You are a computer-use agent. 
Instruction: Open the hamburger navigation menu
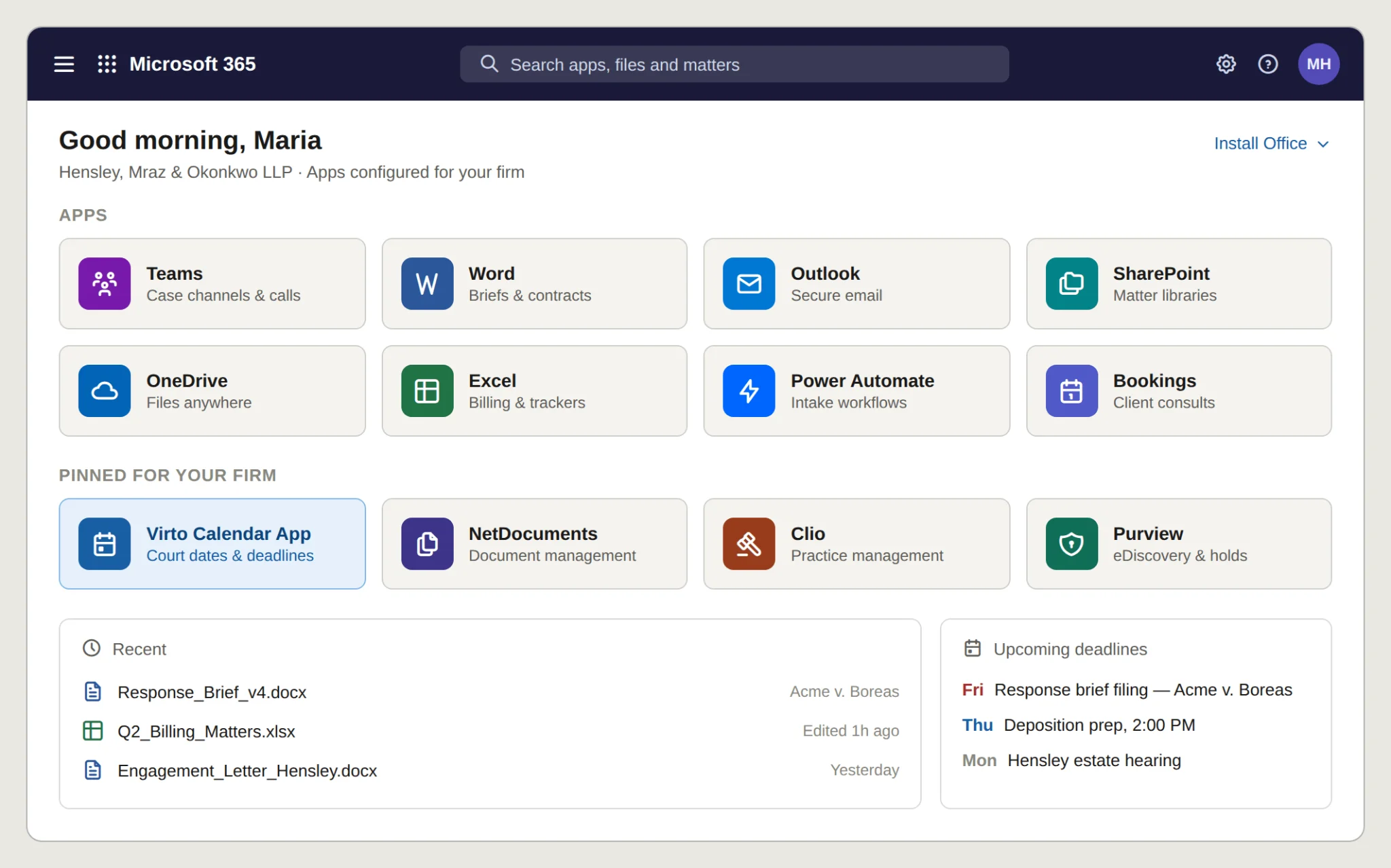tap(64, 64)
